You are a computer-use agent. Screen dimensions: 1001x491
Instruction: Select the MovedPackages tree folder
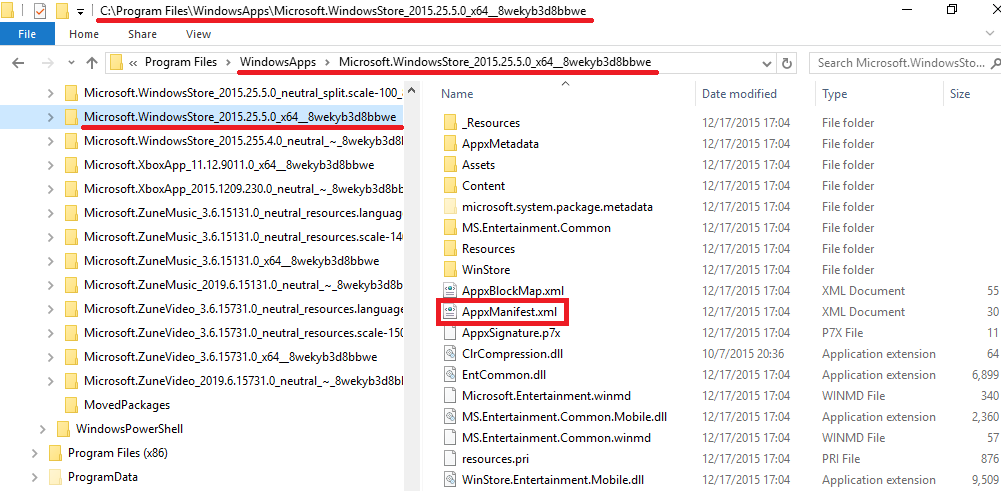click(x=126, y=405)
